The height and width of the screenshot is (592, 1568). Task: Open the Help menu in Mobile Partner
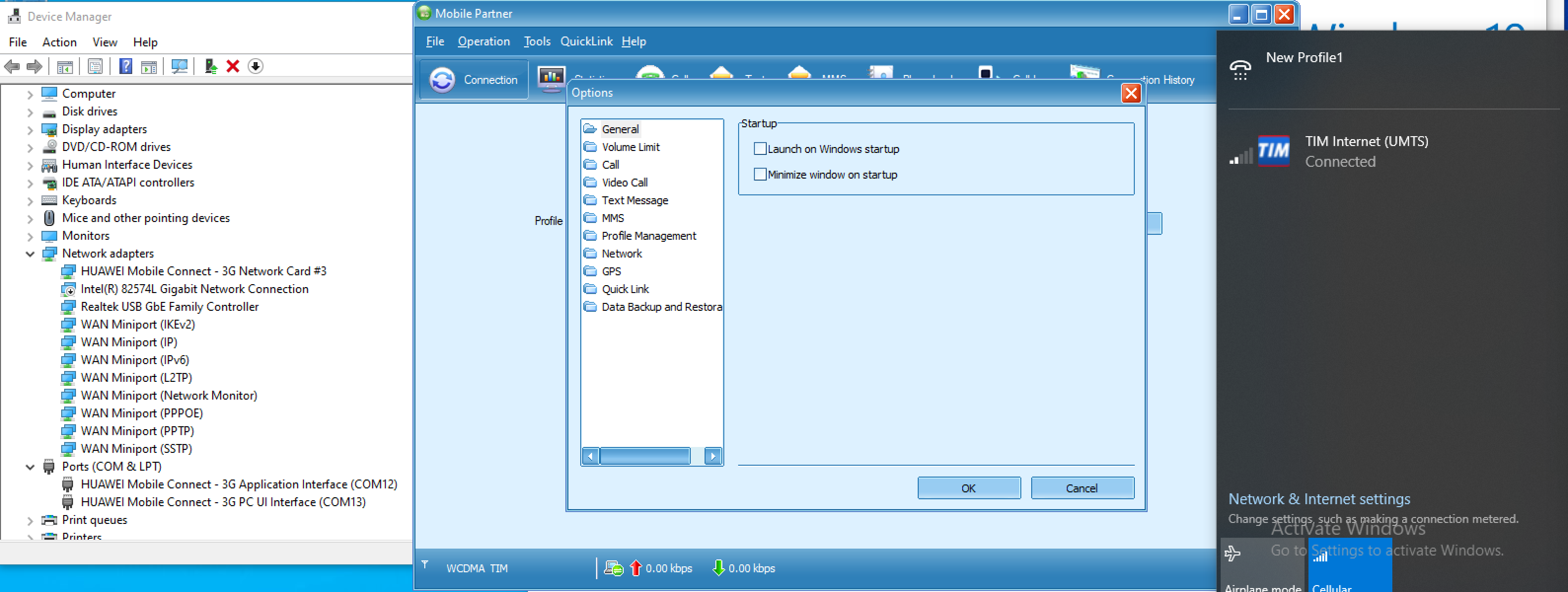click(x=634, y=41)
